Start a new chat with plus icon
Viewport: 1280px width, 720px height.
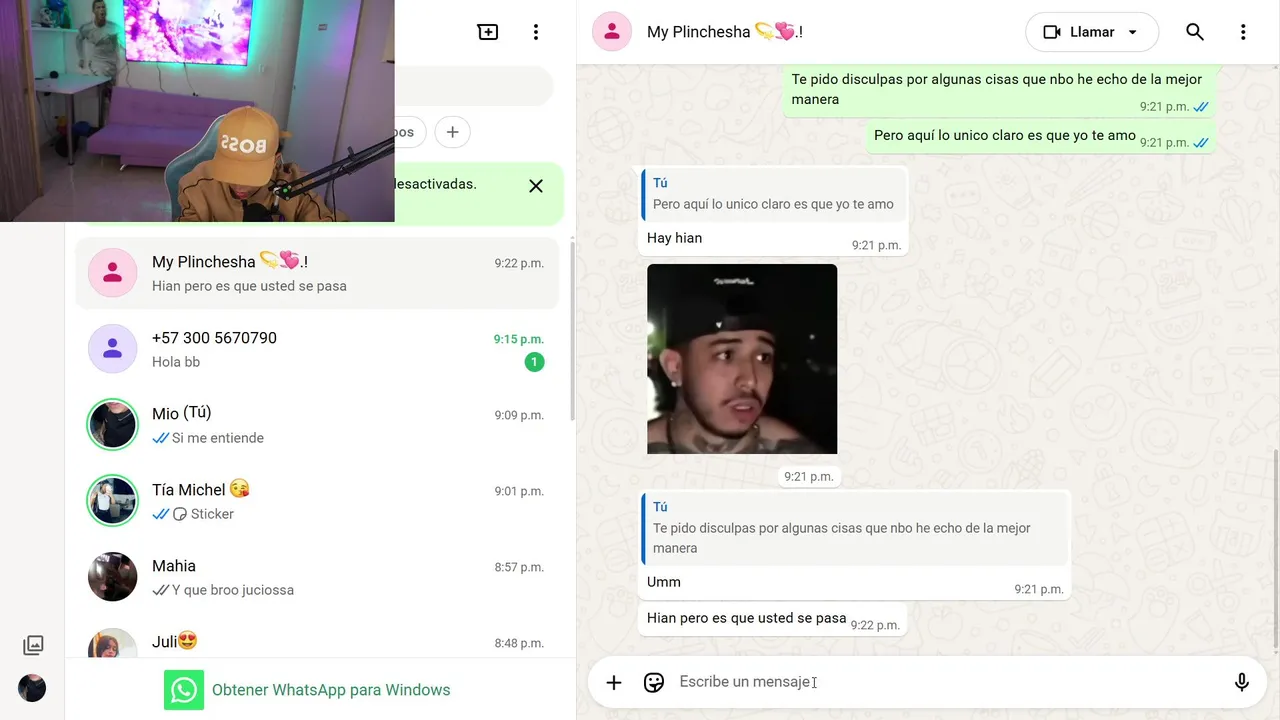coord(488,32)
